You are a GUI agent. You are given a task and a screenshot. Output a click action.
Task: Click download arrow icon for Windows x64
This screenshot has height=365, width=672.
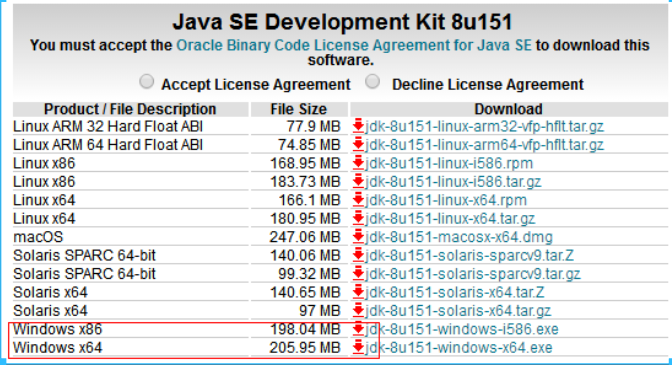coord(358,347)
